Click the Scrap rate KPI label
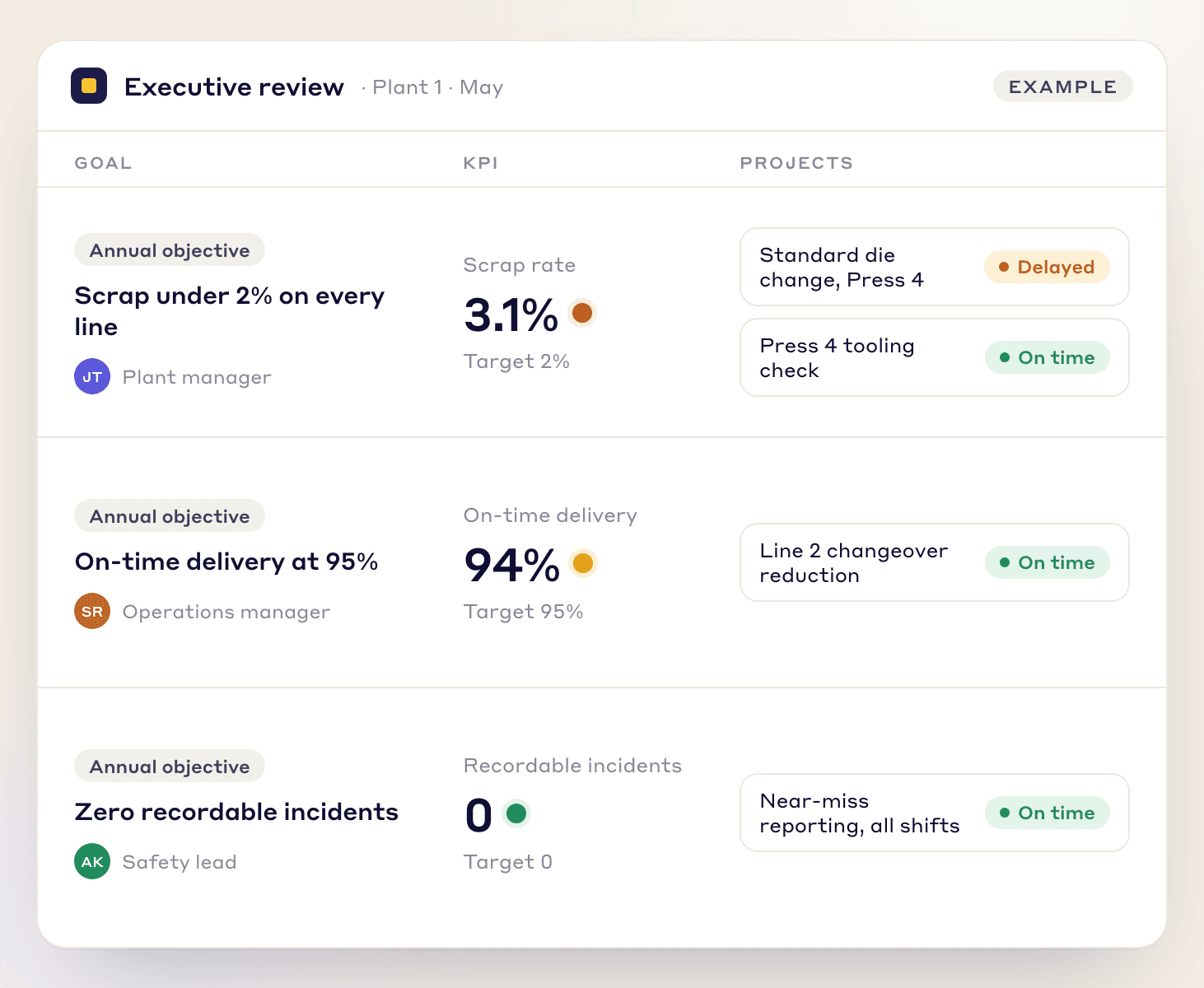 pos(520,265)
